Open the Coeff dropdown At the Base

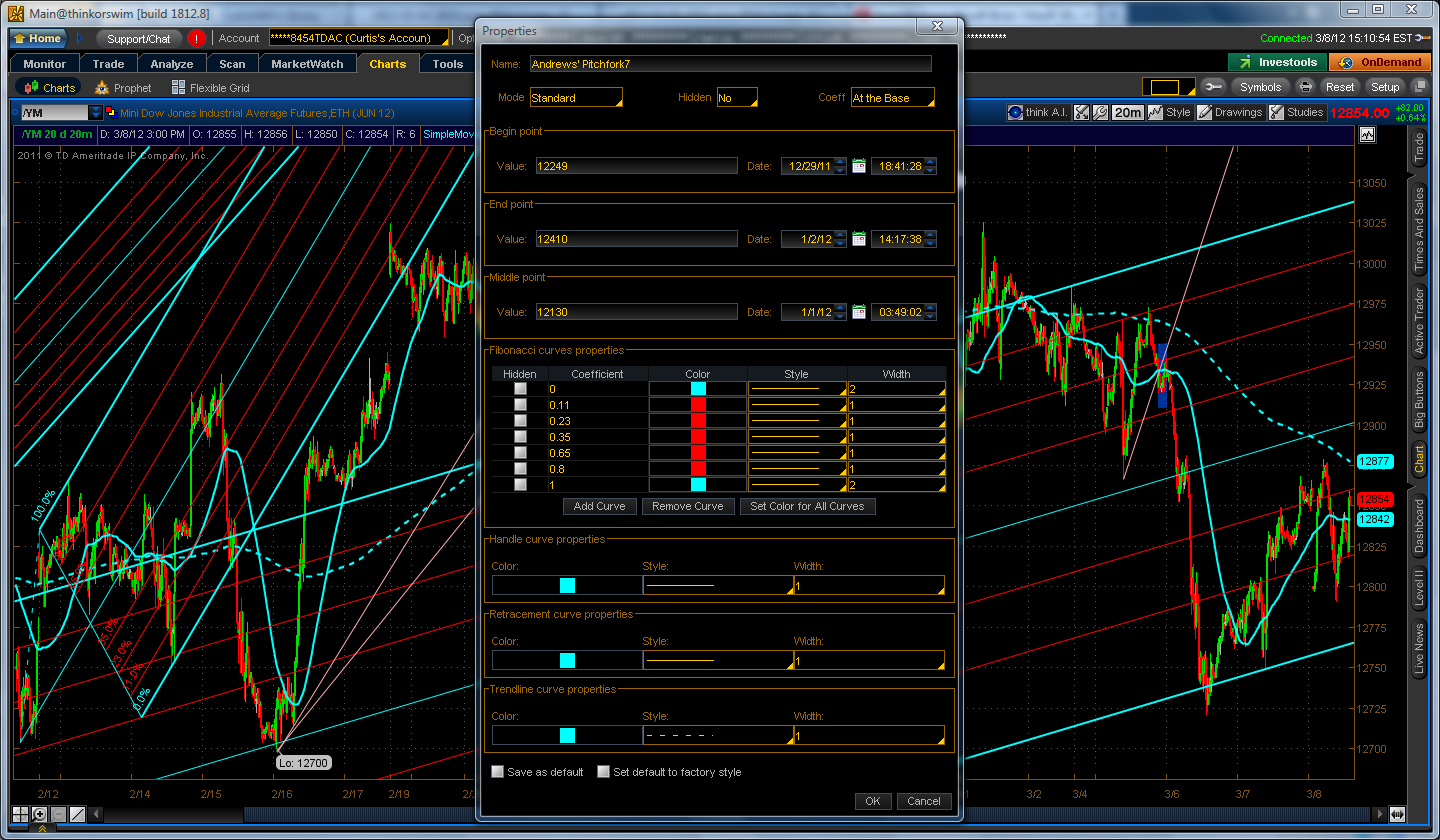(x=893, y=98)
